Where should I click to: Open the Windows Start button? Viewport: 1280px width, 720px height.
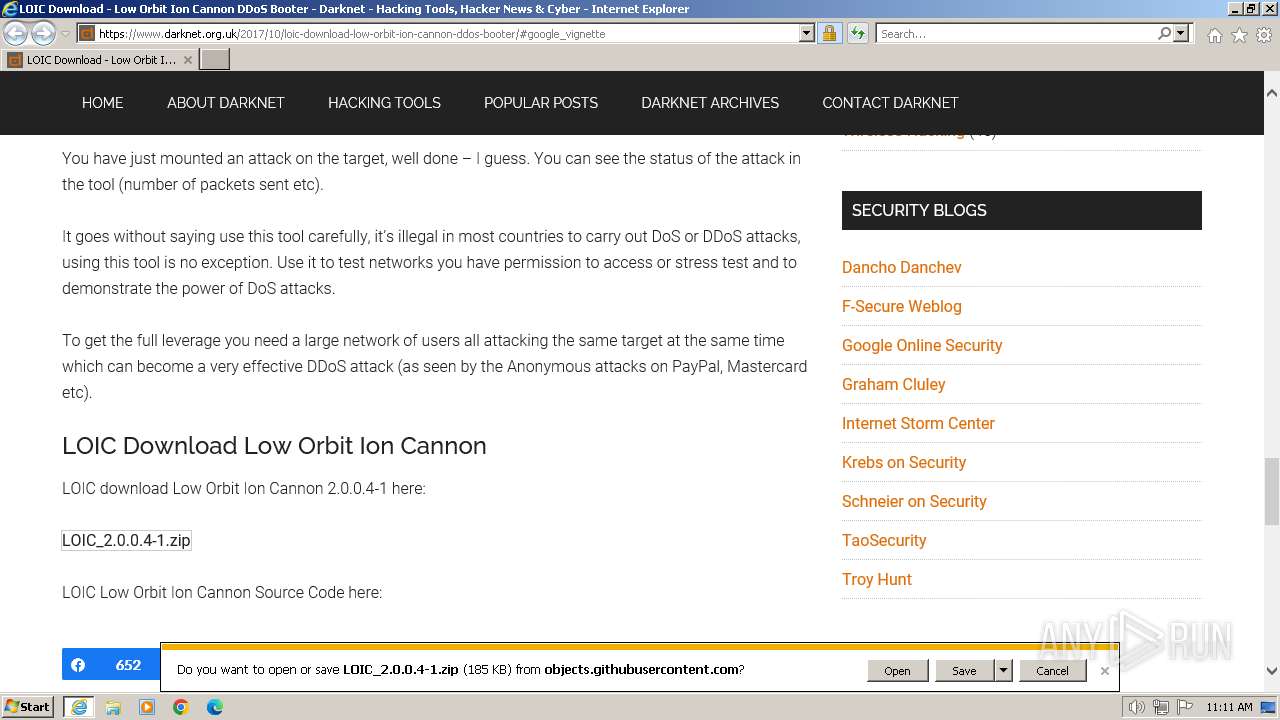[28, 706]
